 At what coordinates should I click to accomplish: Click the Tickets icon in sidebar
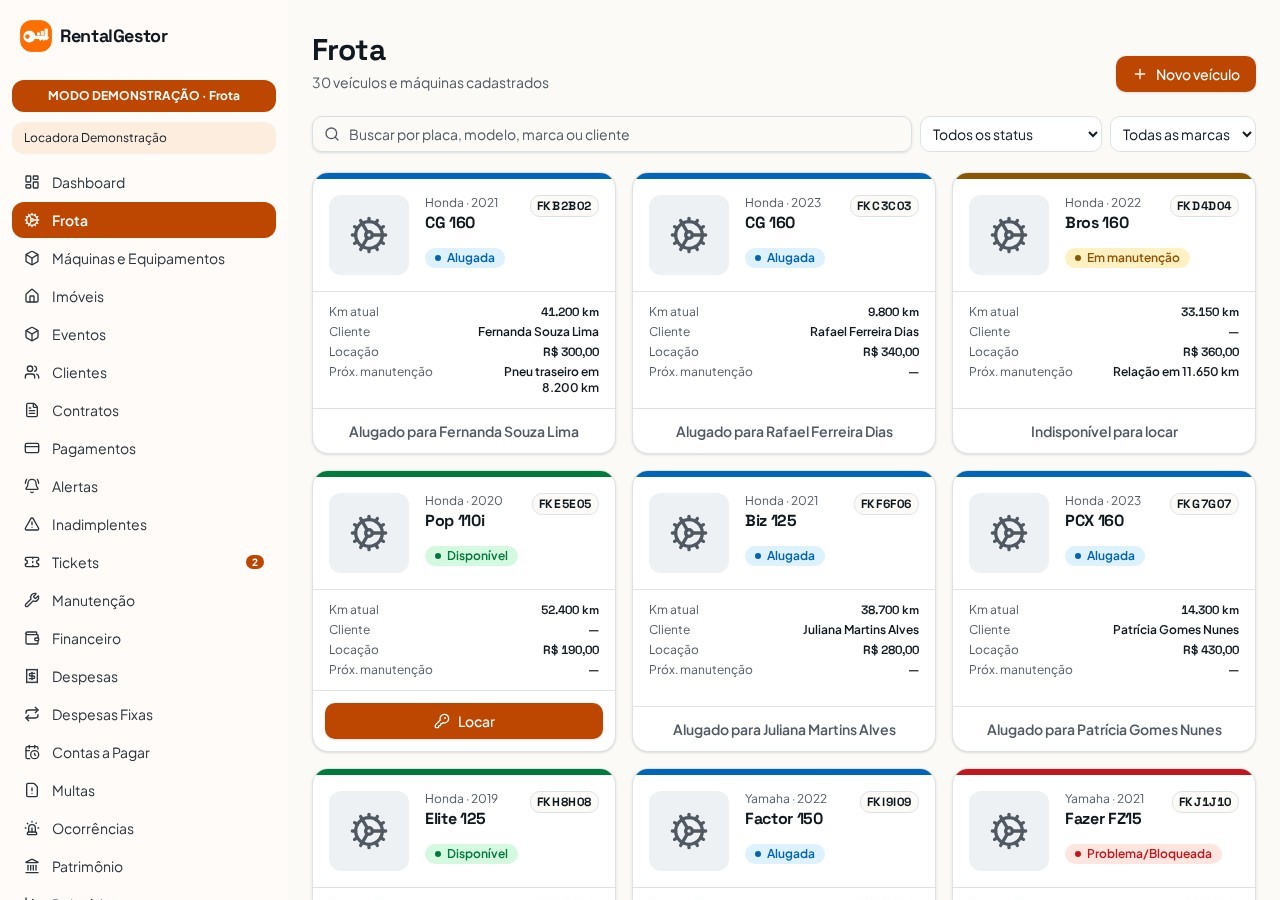[32, 562]
